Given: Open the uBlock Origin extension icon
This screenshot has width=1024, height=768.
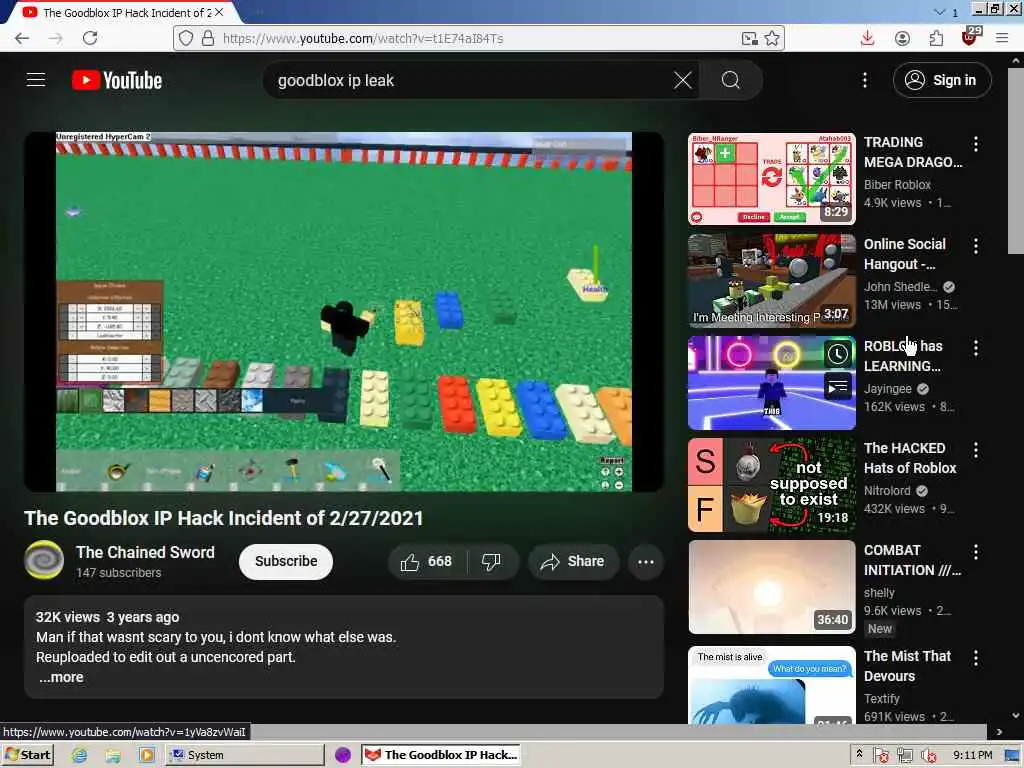Looking at the screenshot, I should point(970,37).
